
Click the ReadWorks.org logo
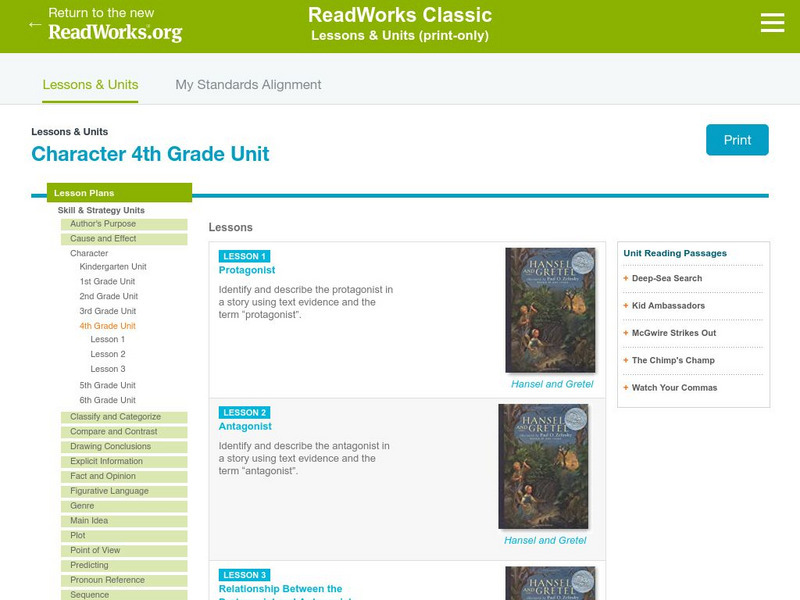[x=115, y=32]
